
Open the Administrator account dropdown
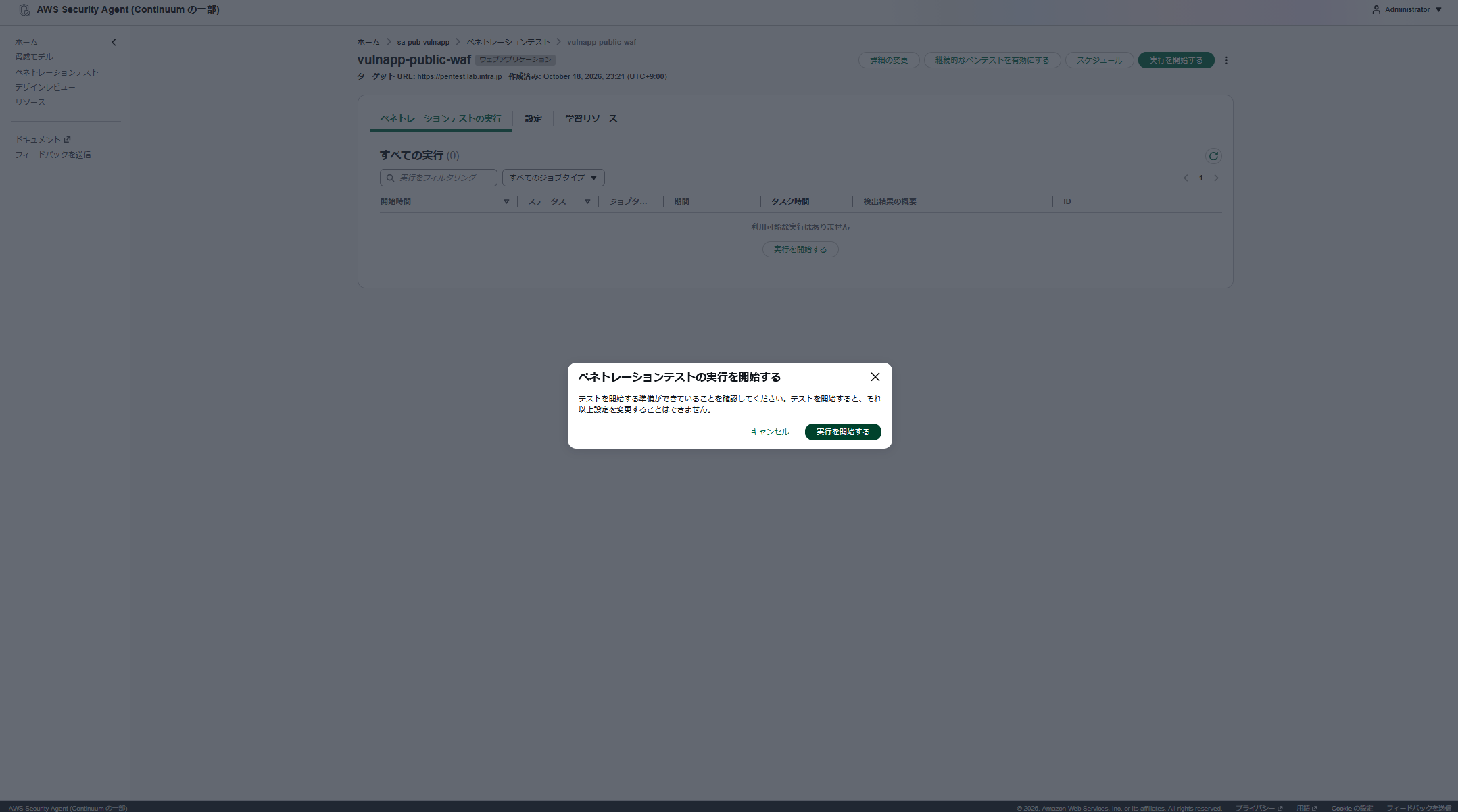1407,9
